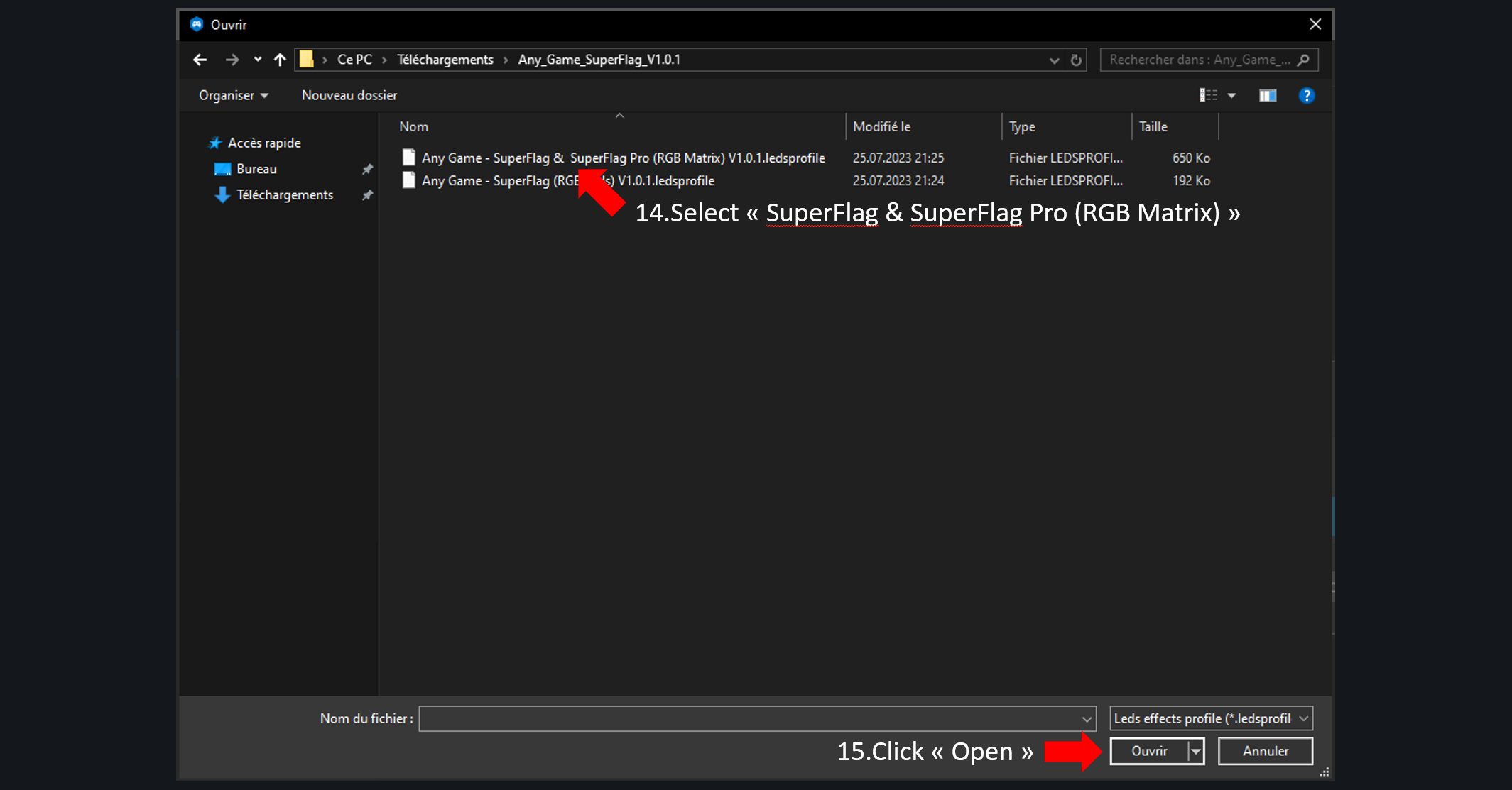Open the blue Help icon
This screenshot has height=790, width=1512.
1306,95
